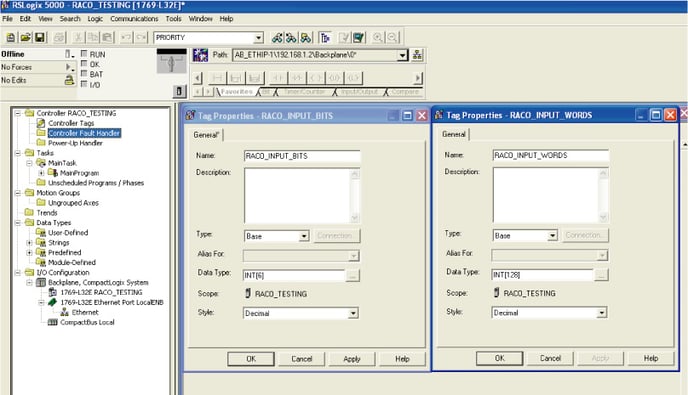The width and height of the screenshot is (688, 395).
Task: Insert a Rung from instruction toolbar
Action: (217, 78)
